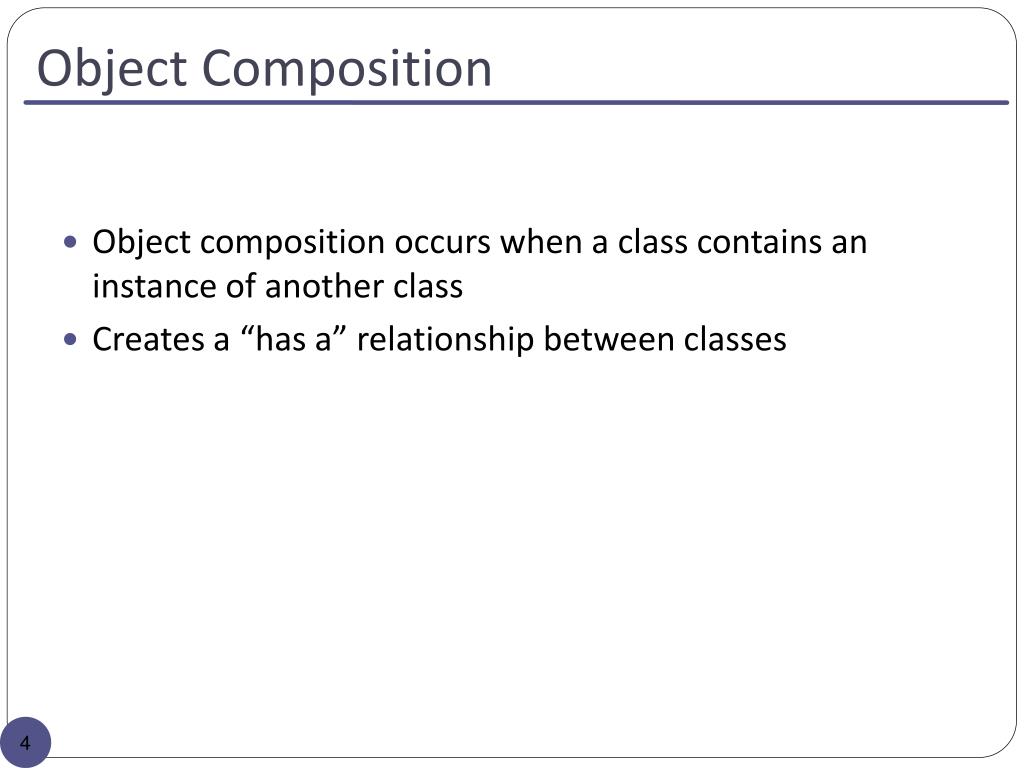Click the slide number 4 badge
The image size is (1024, 768).
click(25, 743)
